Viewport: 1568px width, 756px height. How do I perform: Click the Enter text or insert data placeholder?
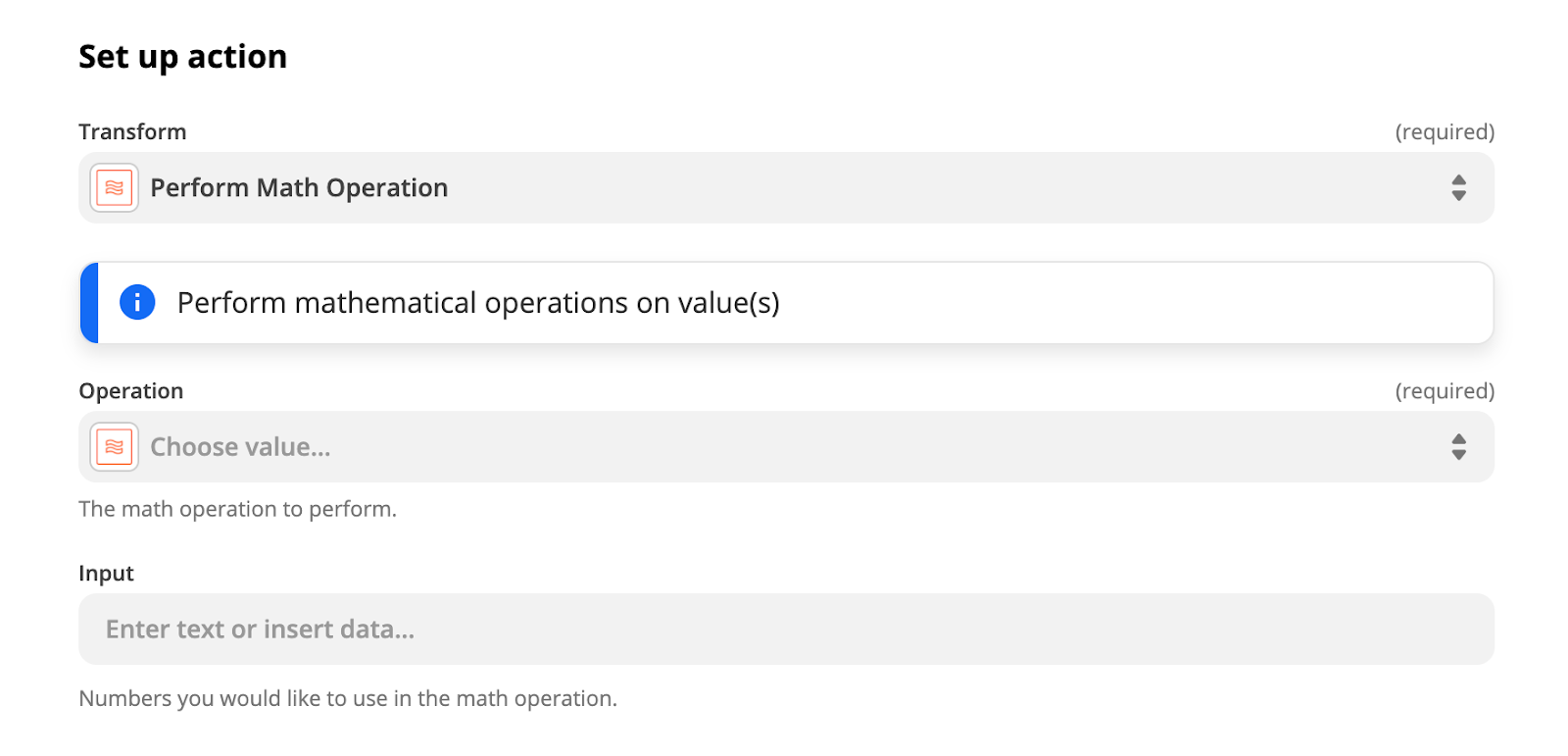pos(260,630)
